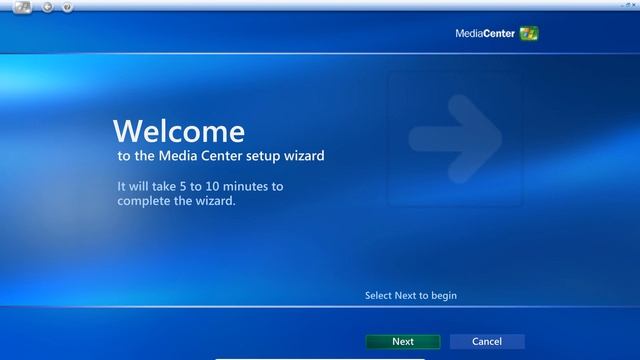This screenshot has height=360, width=640.
Task: Open help with the round question mark icon
Action: tap(67, 7)
